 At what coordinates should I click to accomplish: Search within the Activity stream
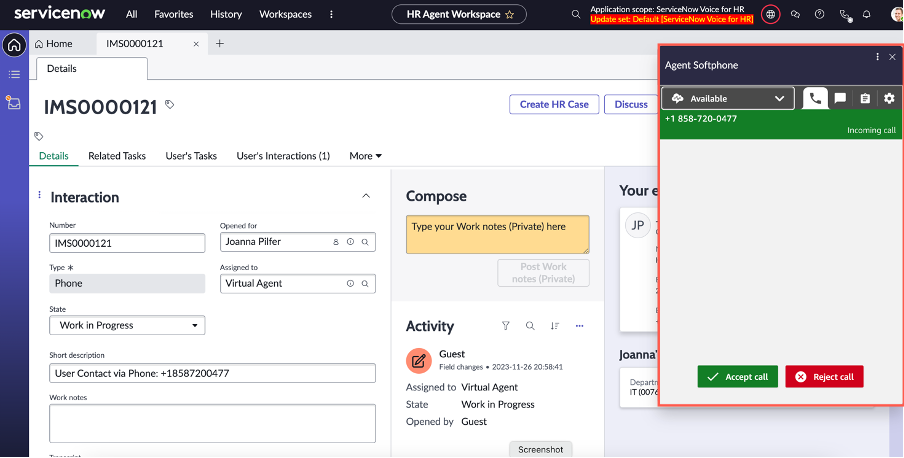[530, 326]
